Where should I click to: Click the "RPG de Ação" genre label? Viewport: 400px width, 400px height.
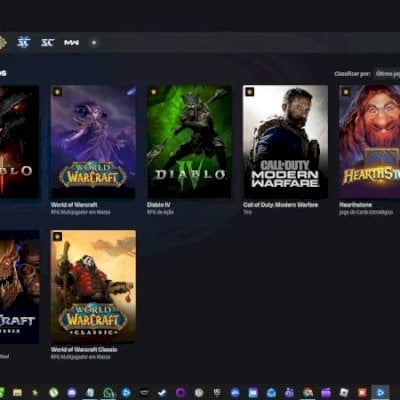click(x=160, y=212)
